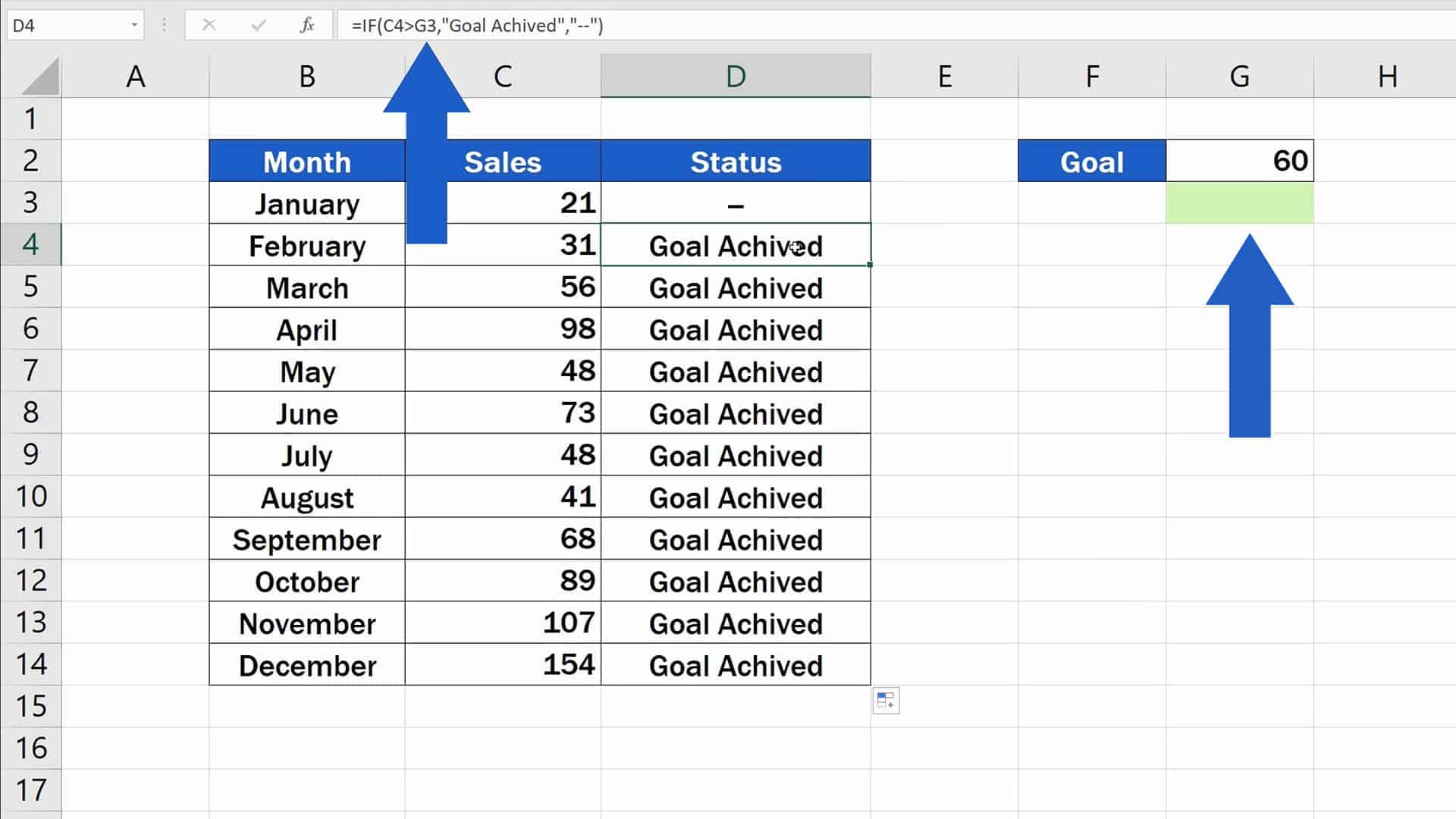Click the Status header cell
The image size is (1456, 819).
point(735,162)
